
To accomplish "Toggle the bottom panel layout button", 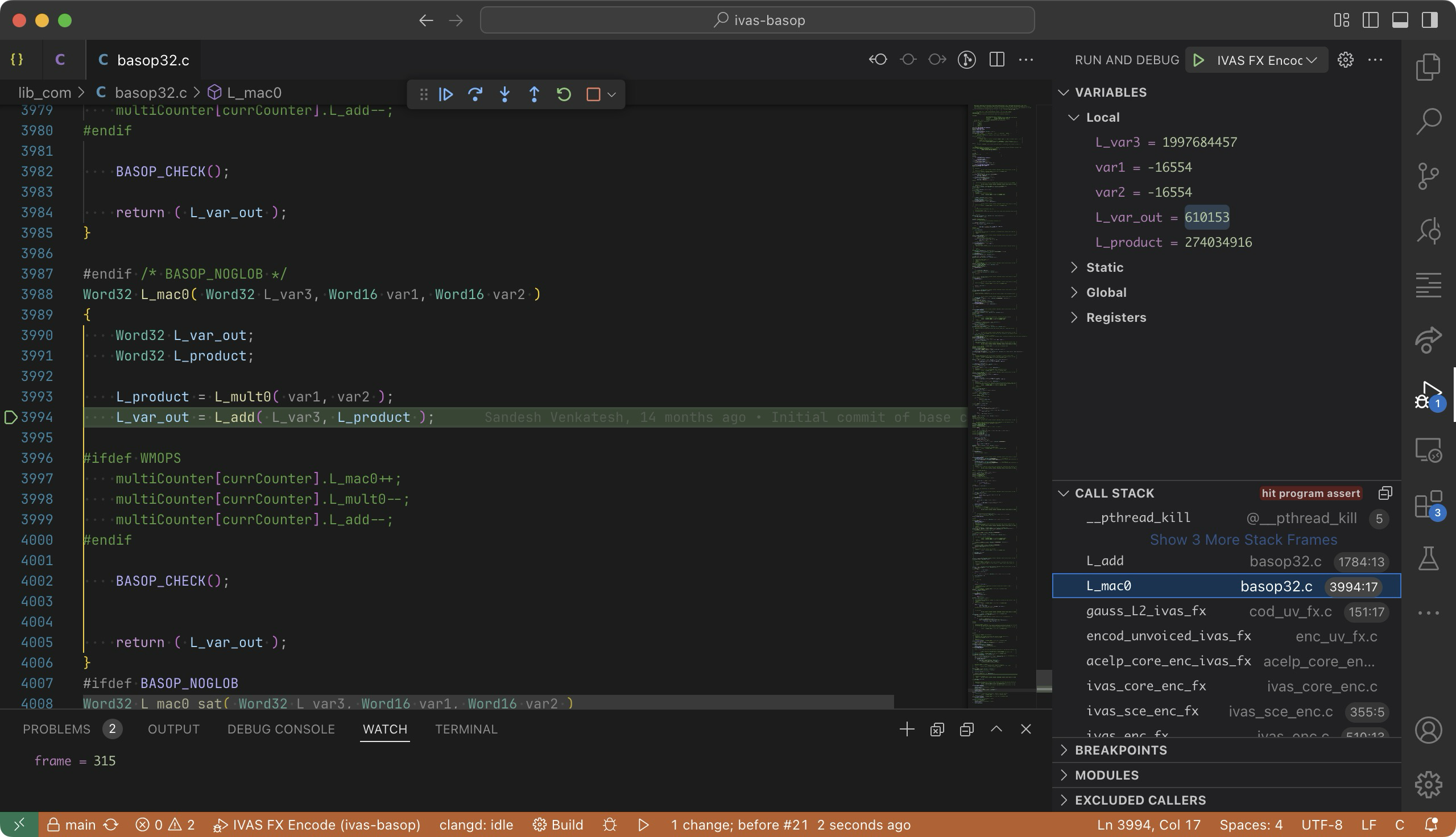I will [x=1400, y=20].
